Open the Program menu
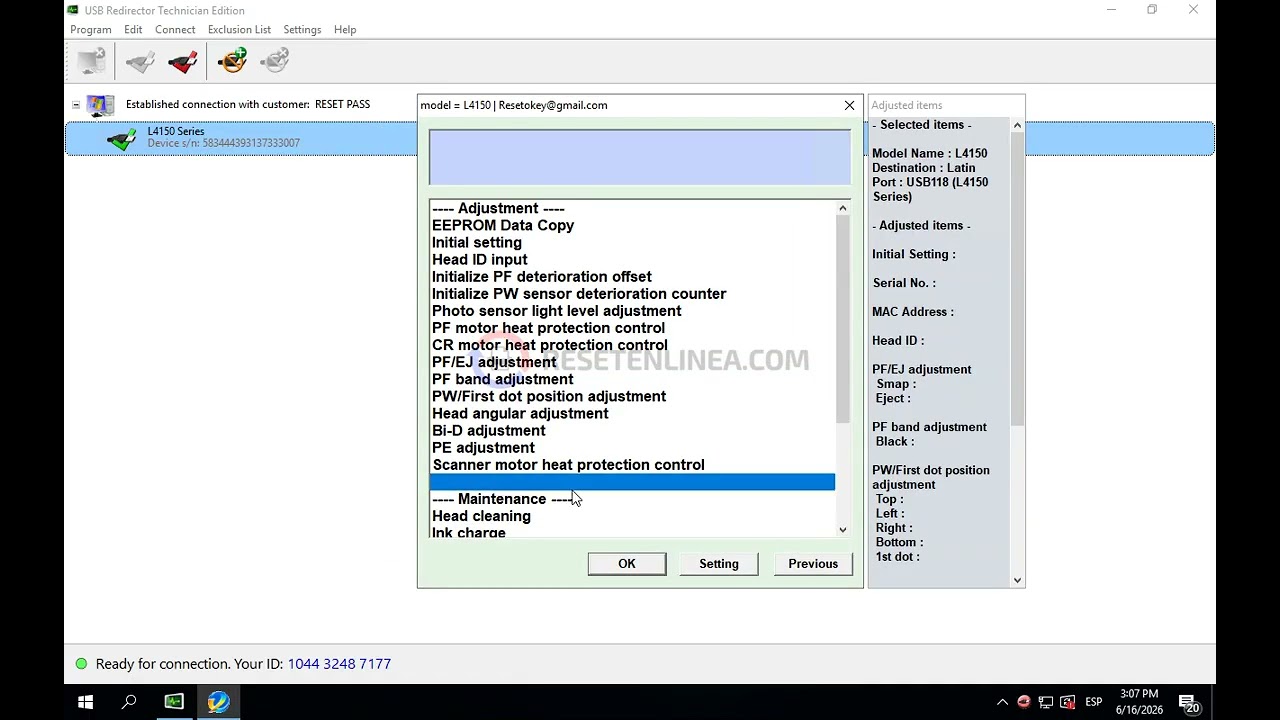Viewport: 1280px width, 720px height. [91, 30]
